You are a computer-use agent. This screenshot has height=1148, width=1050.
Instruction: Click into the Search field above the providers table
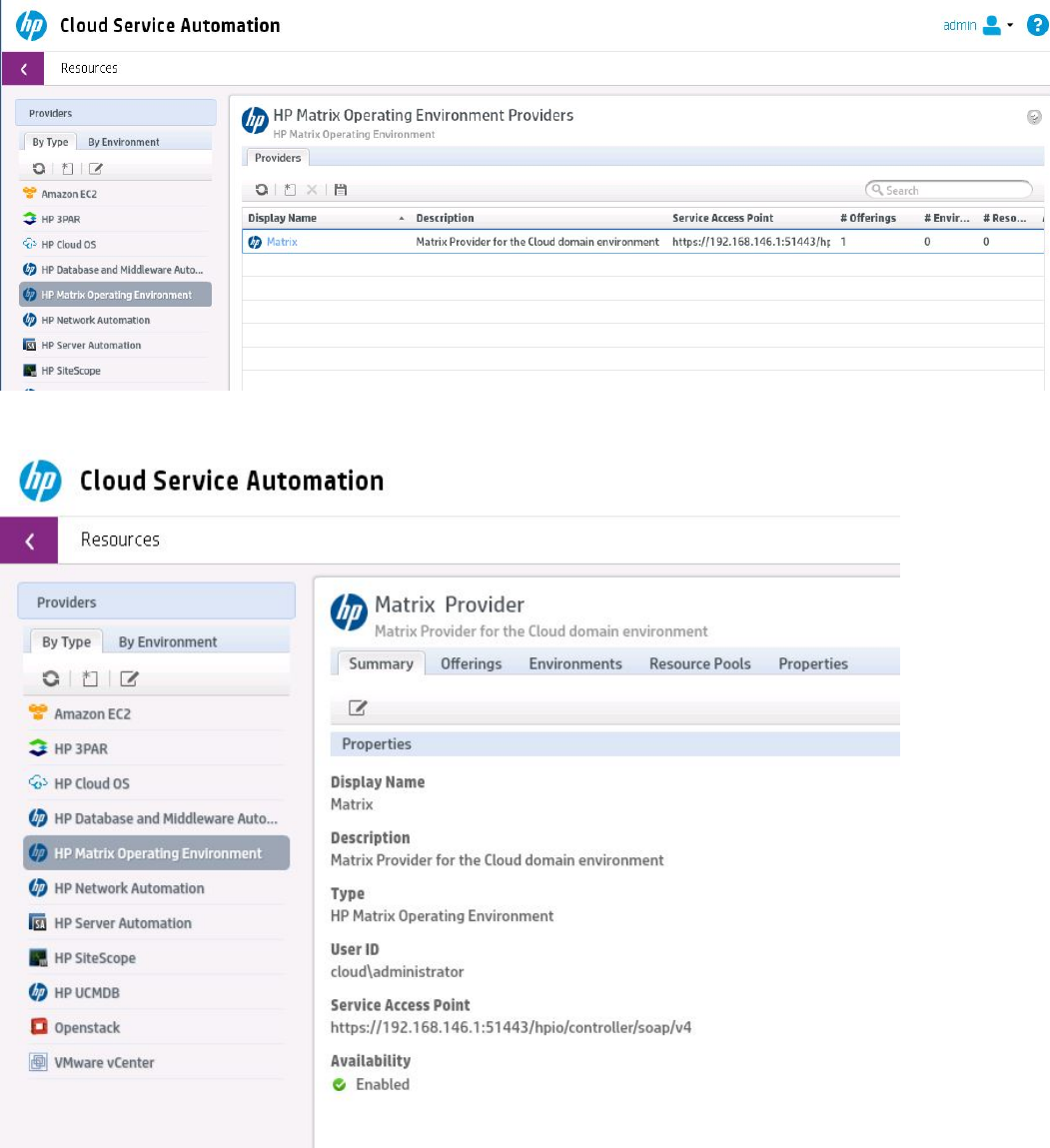949,190
